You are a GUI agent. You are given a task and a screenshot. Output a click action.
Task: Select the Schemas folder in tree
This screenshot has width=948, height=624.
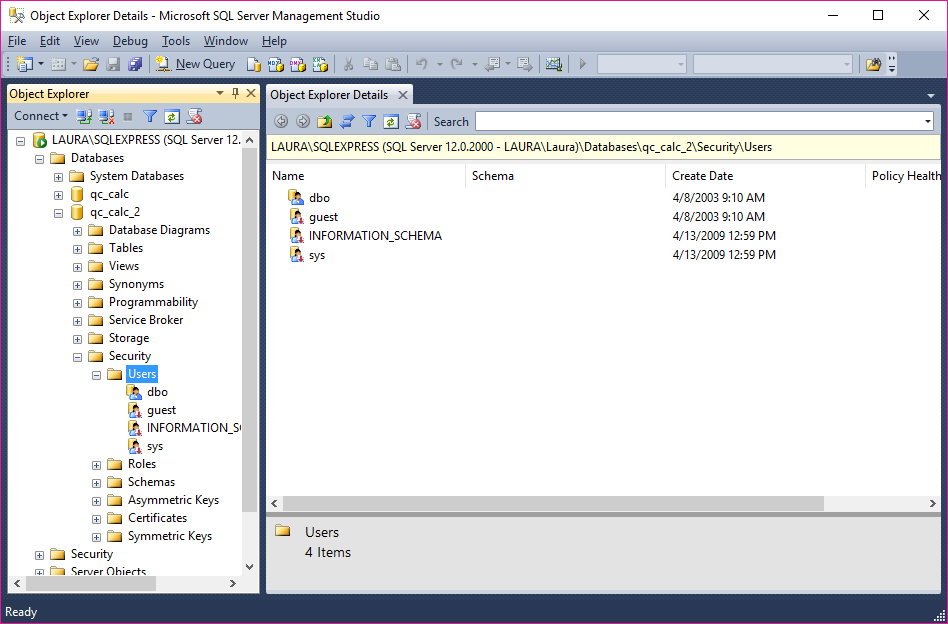(x=151, y=482)
